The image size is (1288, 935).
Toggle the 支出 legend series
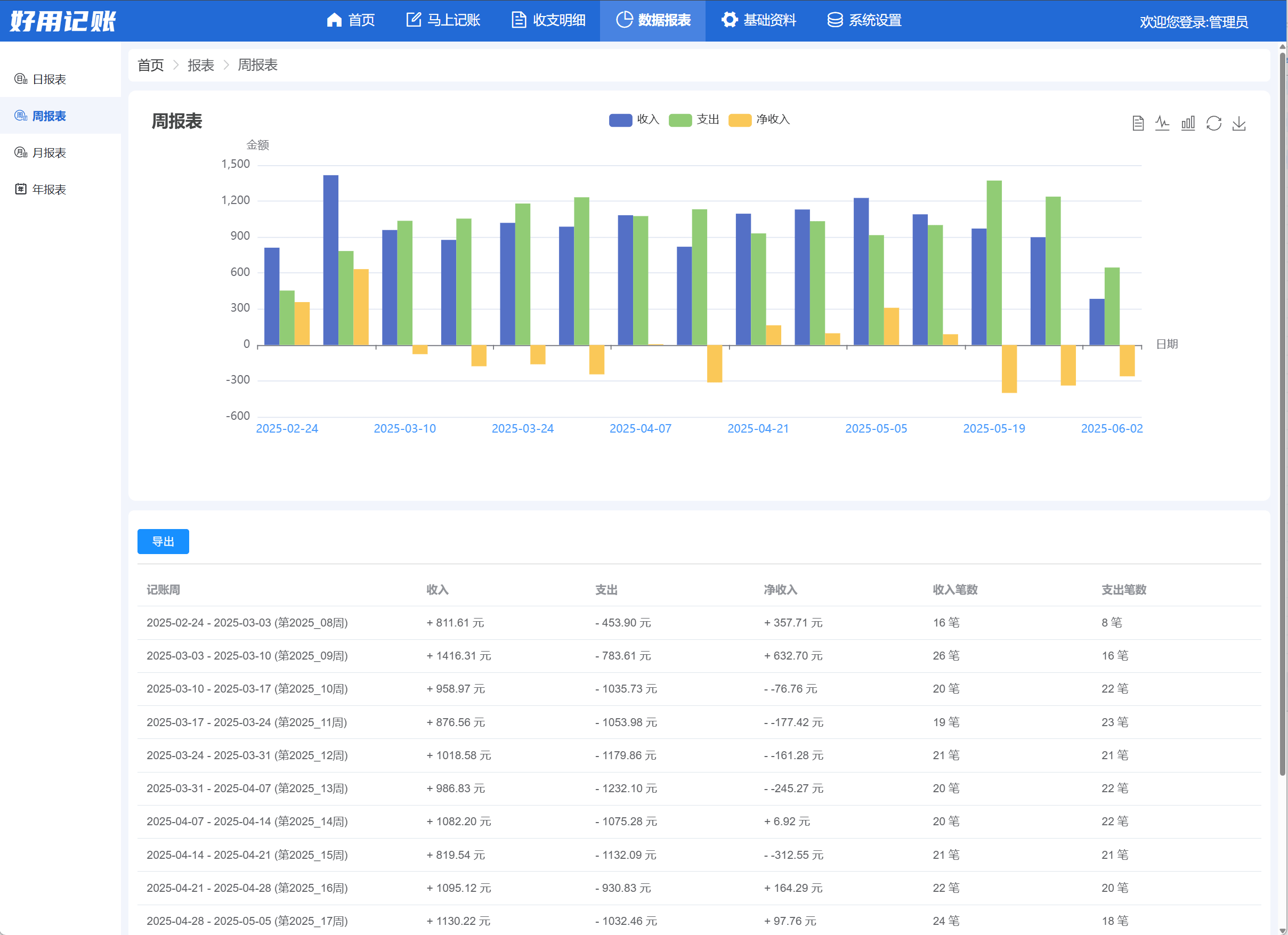tap(708, 120)
